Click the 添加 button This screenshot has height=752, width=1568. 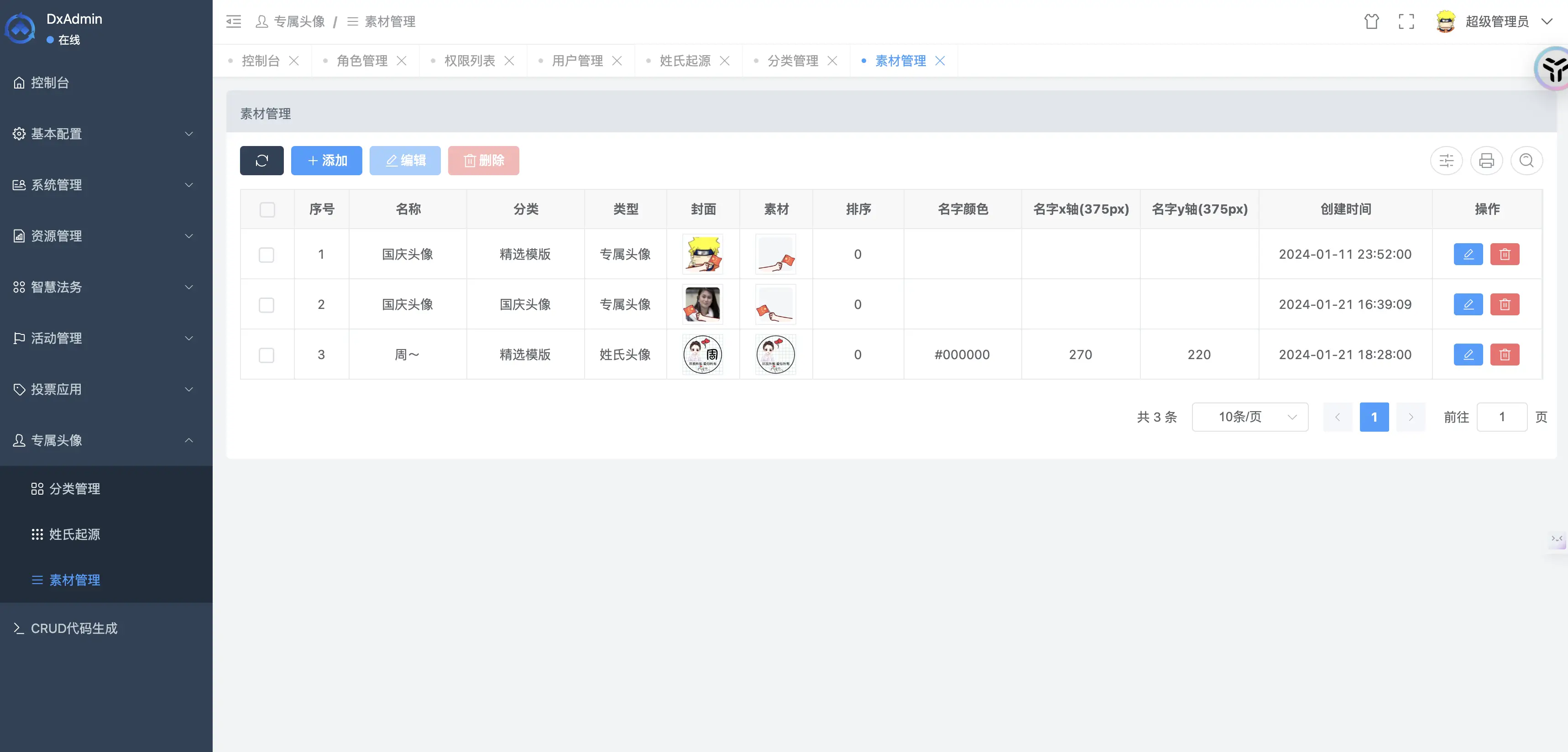click(x=326, y=161)
